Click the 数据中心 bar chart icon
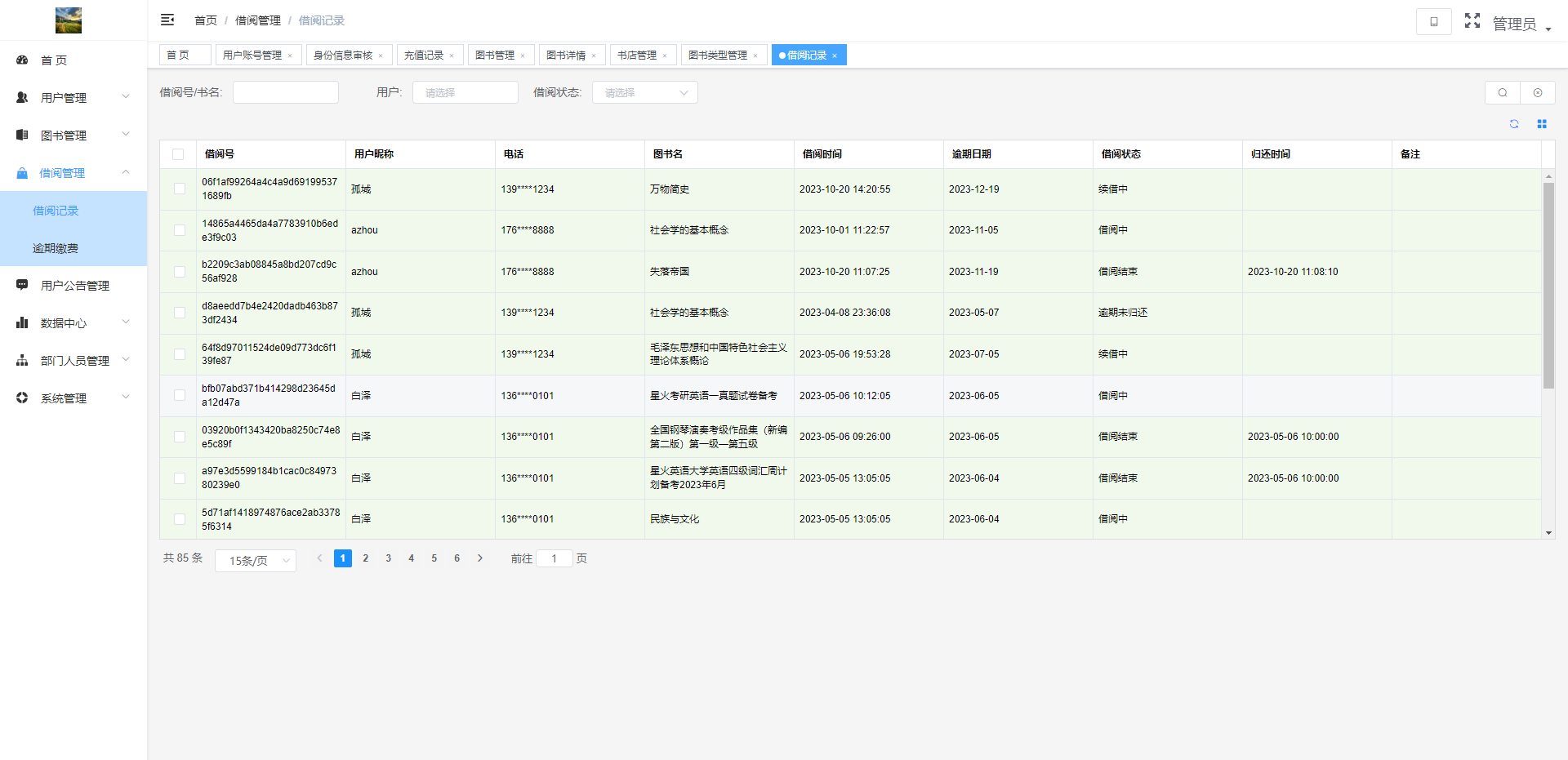The width and height of the screenshot is (1568, 760). pyautogui.click(x=22, y=323)
